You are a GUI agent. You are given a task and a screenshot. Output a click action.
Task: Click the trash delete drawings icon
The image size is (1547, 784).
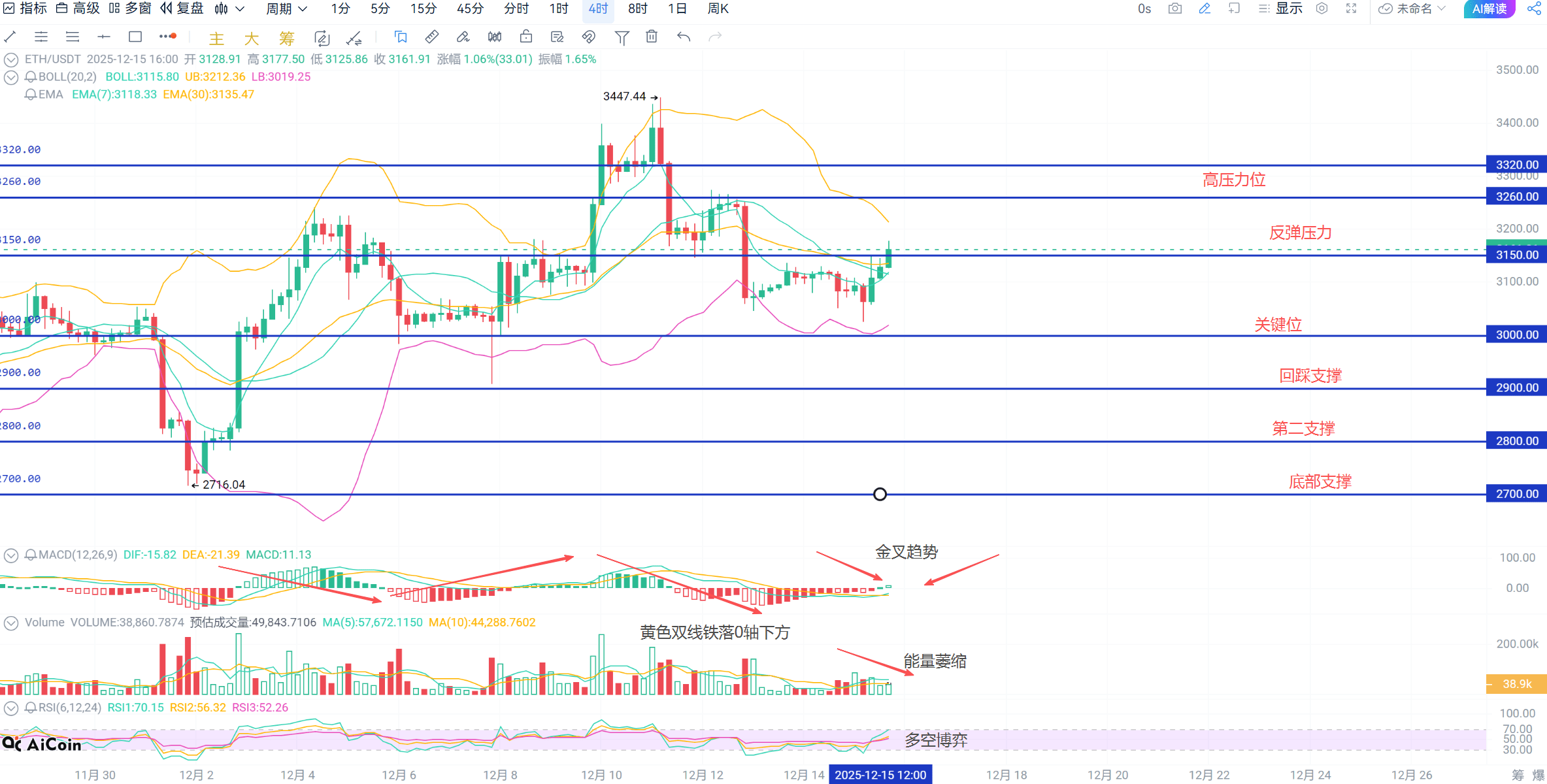(x=652, y=37)
